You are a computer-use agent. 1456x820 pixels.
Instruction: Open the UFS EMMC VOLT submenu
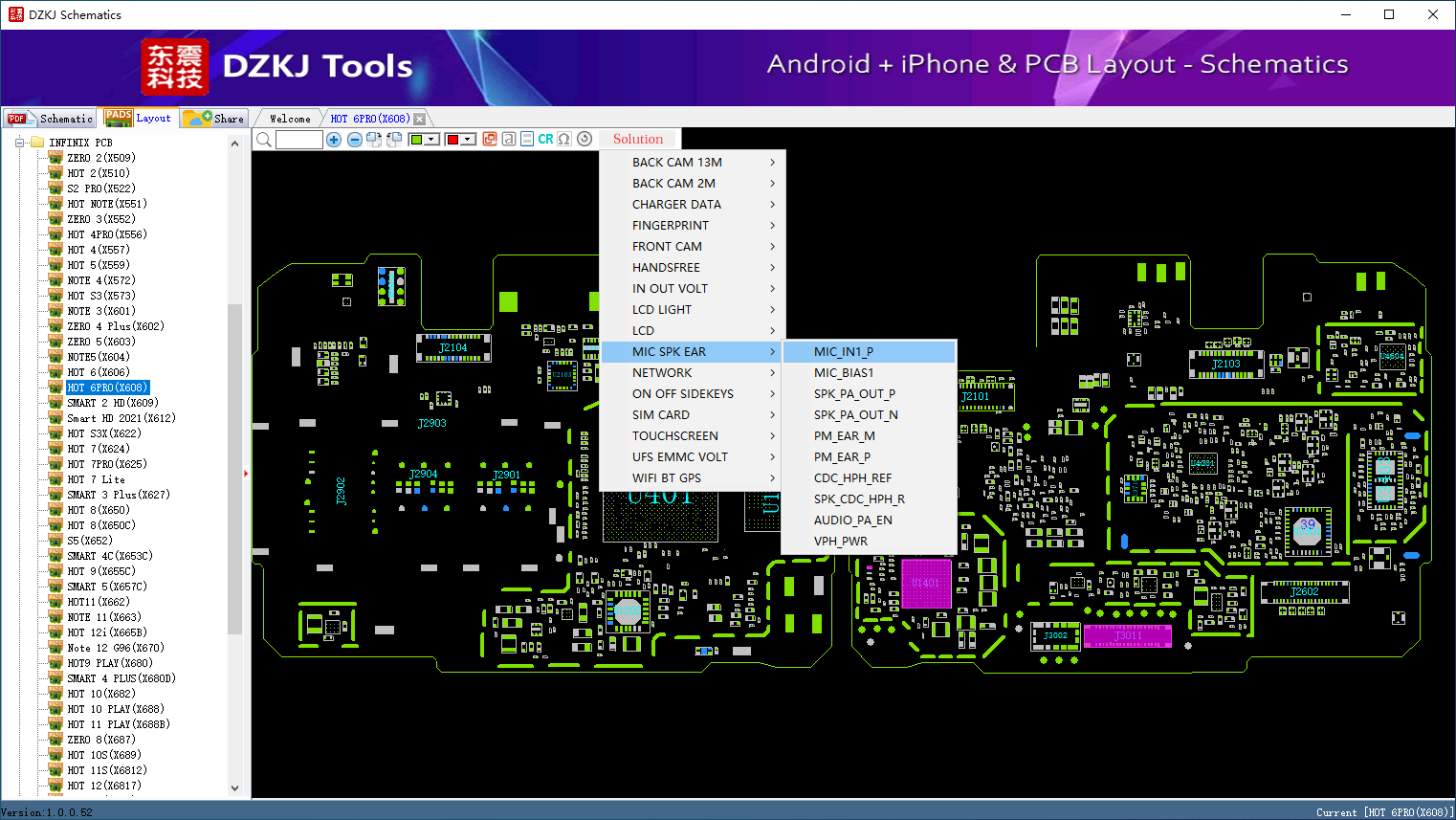tap(693, 457)
